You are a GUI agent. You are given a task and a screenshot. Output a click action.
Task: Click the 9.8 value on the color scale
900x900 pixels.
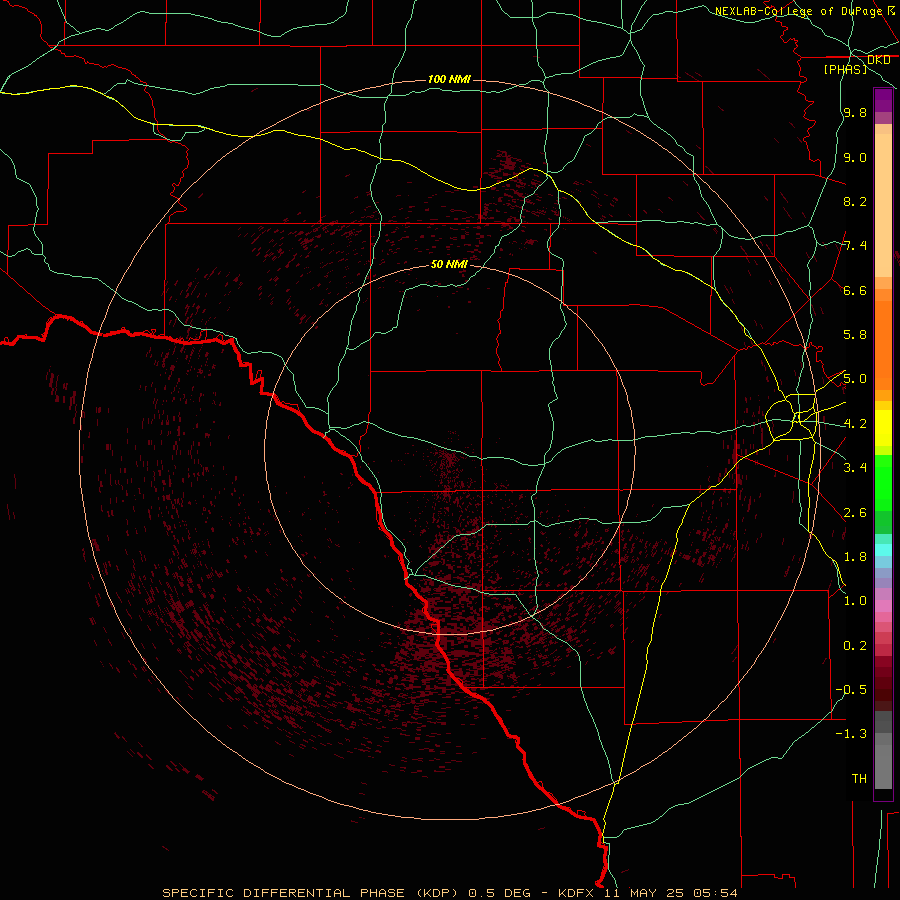pos(855,112)
